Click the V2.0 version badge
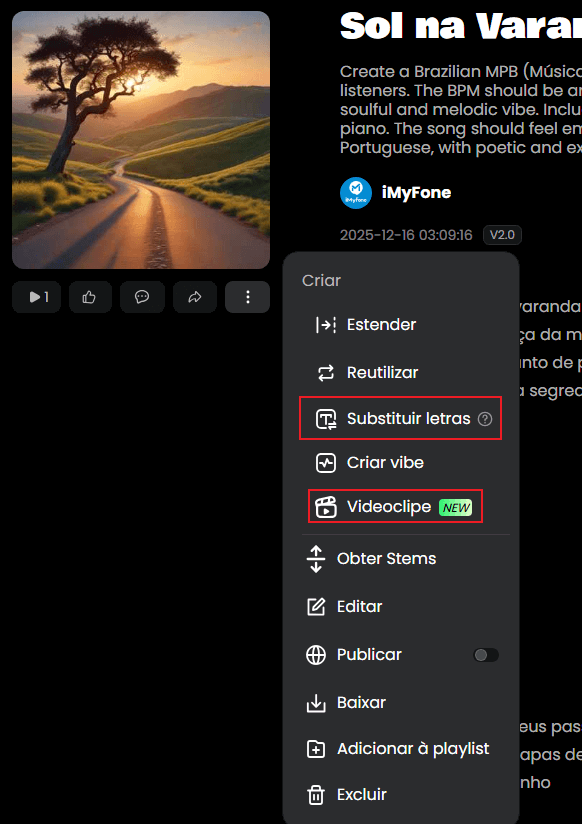The width and height of the screenshot is (582, 824). 502,235
